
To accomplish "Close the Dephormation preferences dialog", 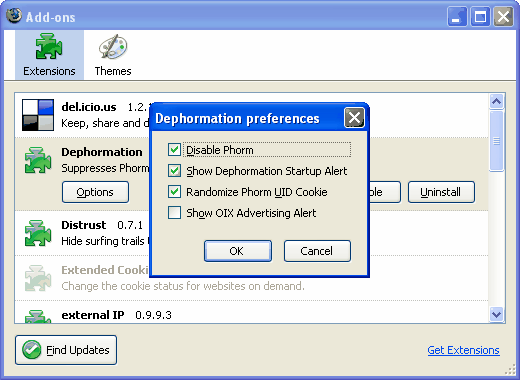I will click(x=354, y=118).
